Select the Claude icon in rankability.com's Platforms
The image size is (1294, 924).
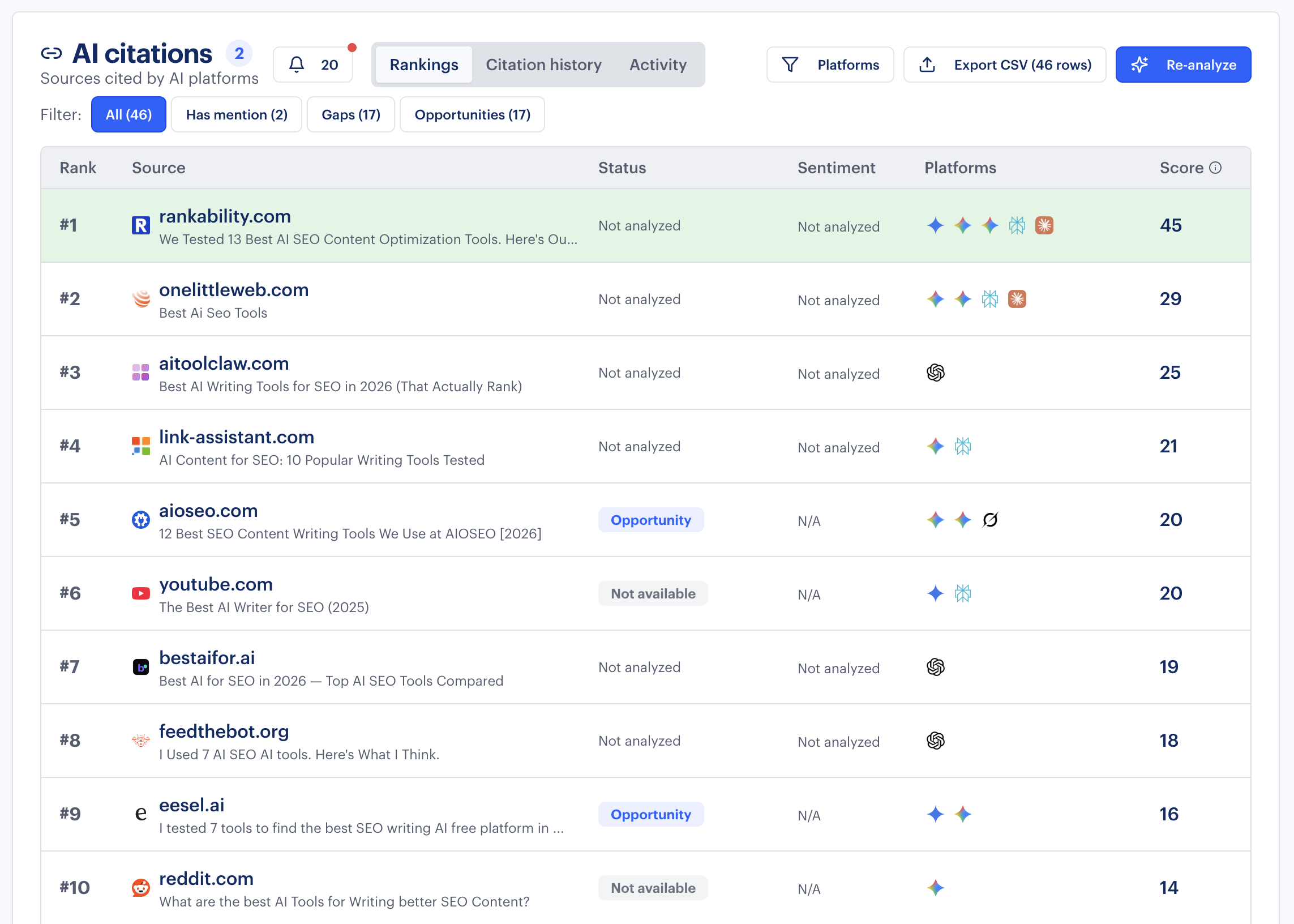[x=1044, y=226]
